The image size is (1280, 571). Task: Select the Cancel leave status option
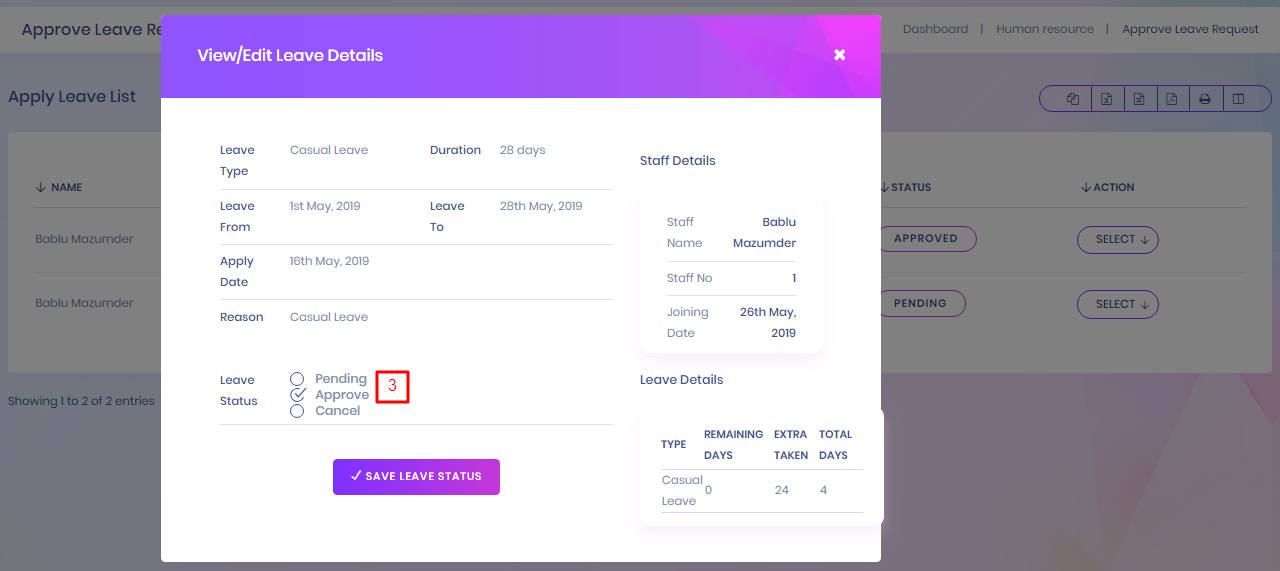tap(297, 411)
